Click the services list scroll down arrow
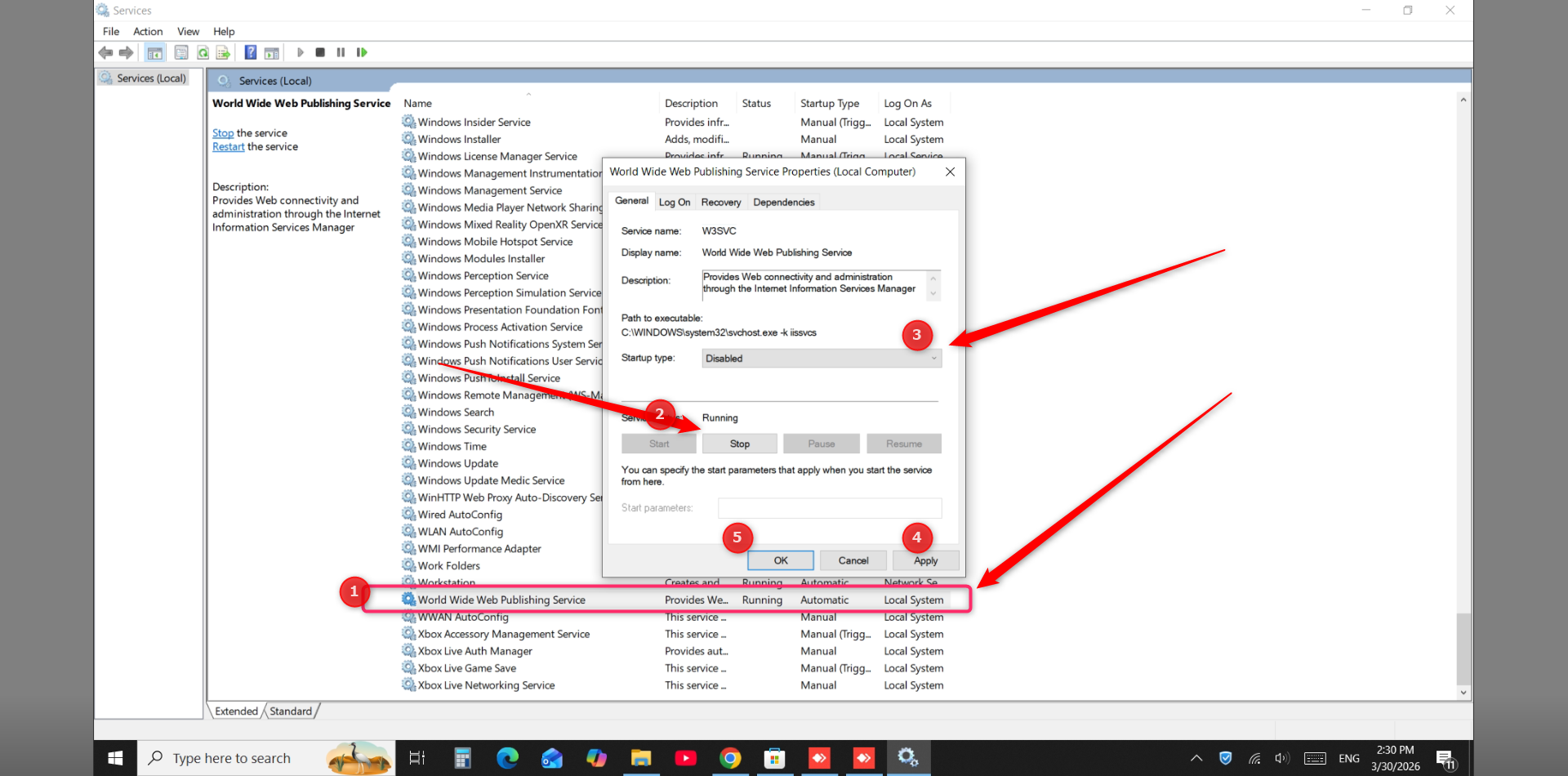The height and width of the screenshot is (776, 1568). tap(1463, 693)
